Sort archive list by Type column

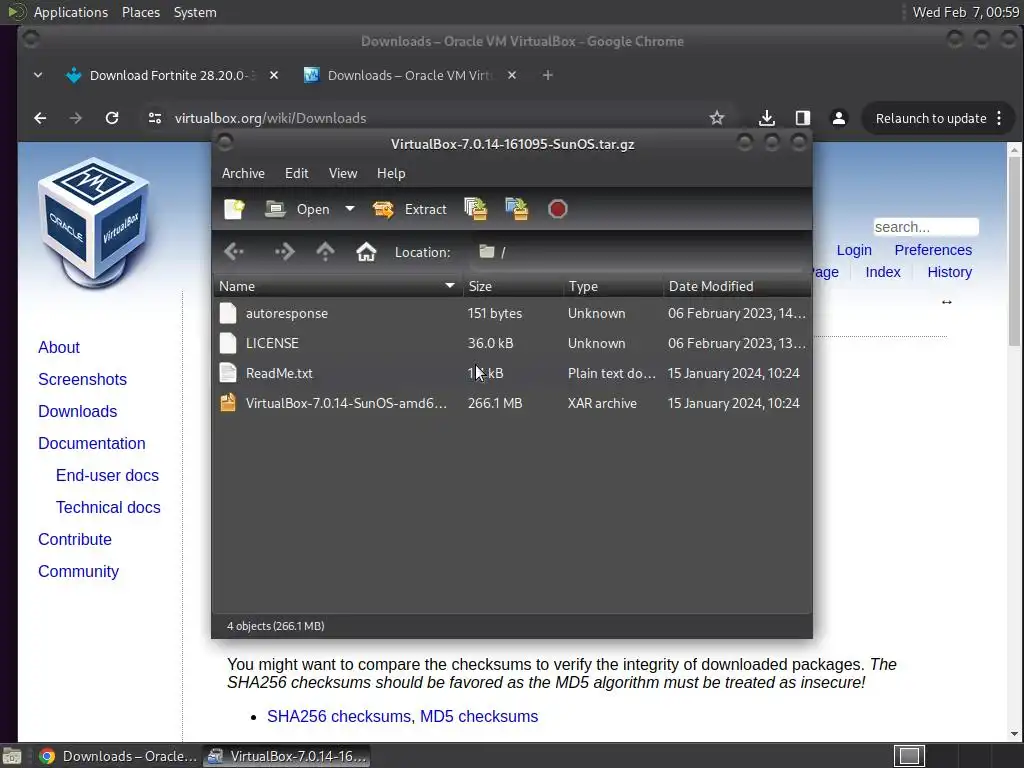[613, 286]
